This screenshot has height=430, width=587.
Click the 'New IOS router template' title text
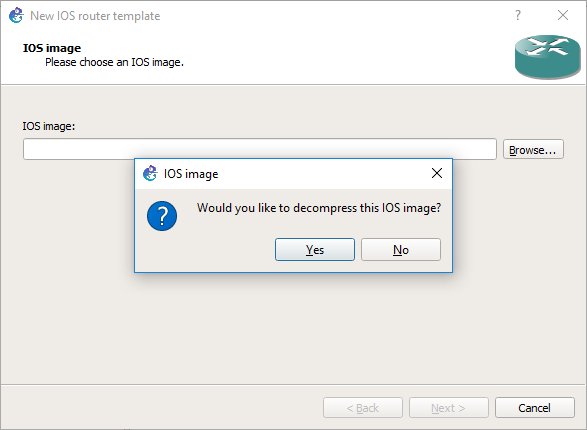(x=95, y=16)
